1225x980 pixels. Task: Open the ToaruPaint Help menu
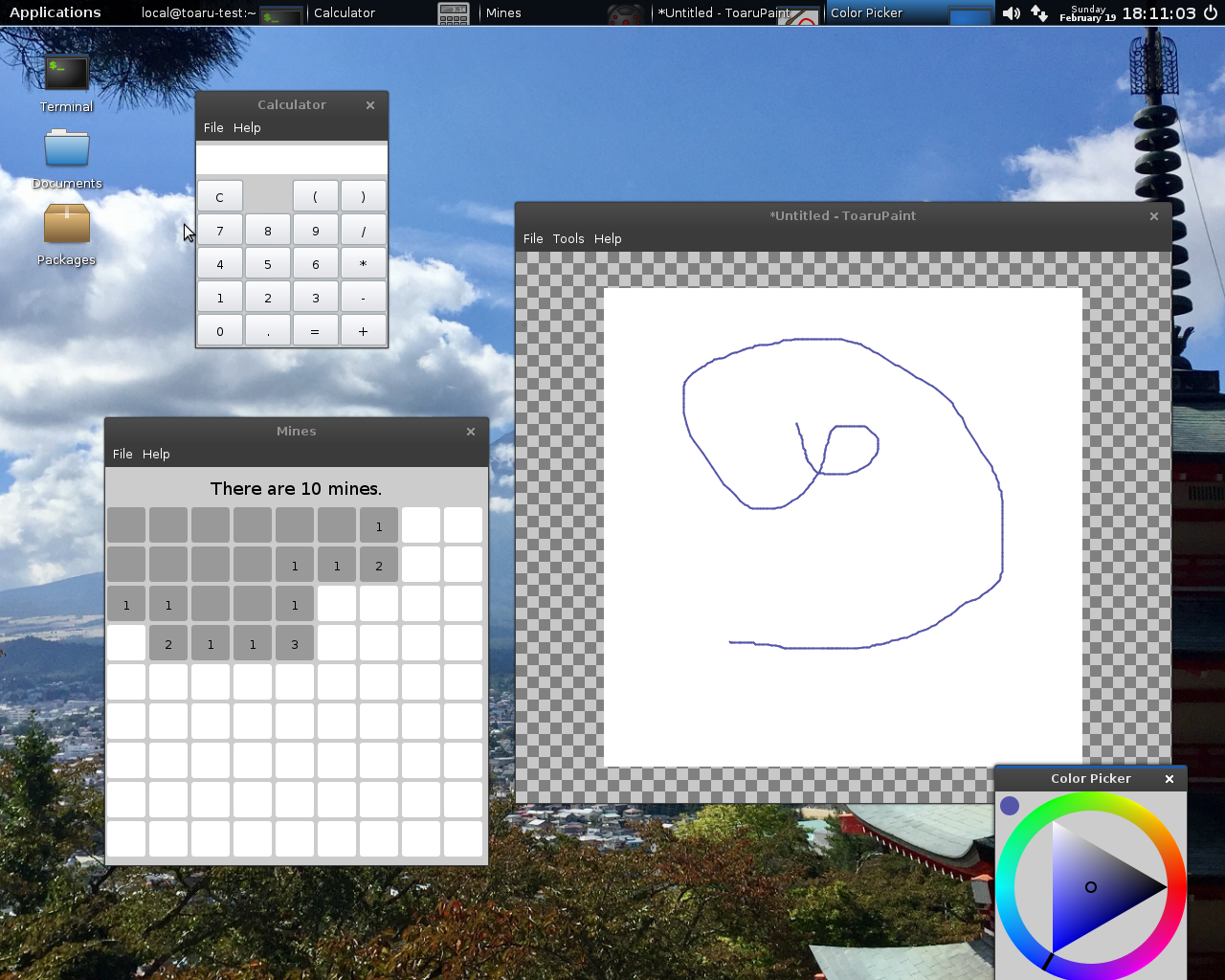coord(608,238)
